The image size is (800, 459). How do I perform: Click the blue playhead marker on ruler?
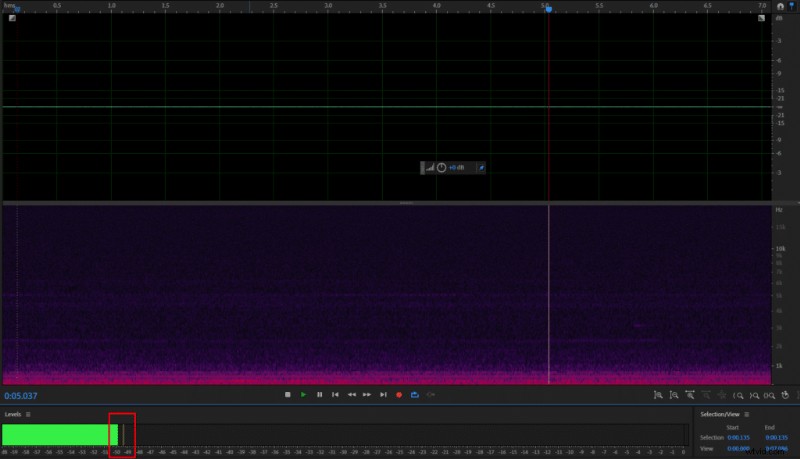548,9
